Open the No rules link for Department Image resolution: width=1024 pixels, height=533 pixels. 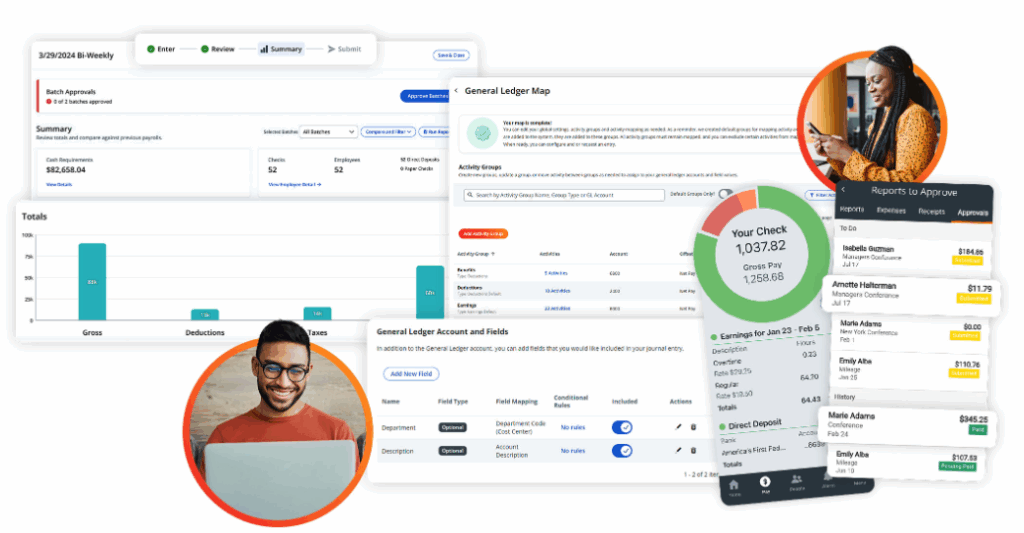(x=573, y=427)
